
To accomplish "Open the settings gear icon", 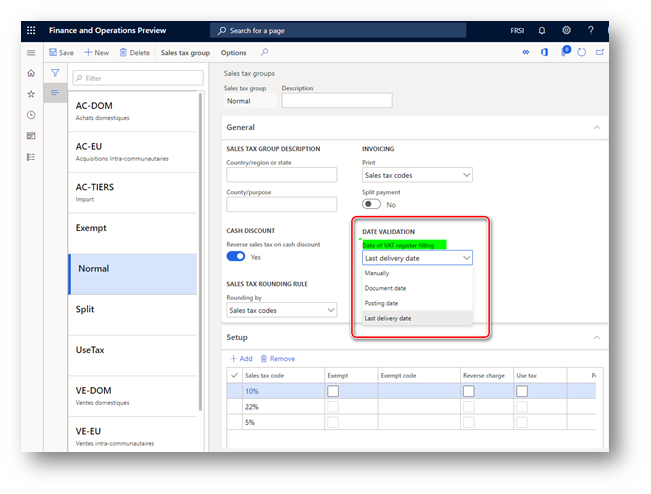I will pos(566,30).
